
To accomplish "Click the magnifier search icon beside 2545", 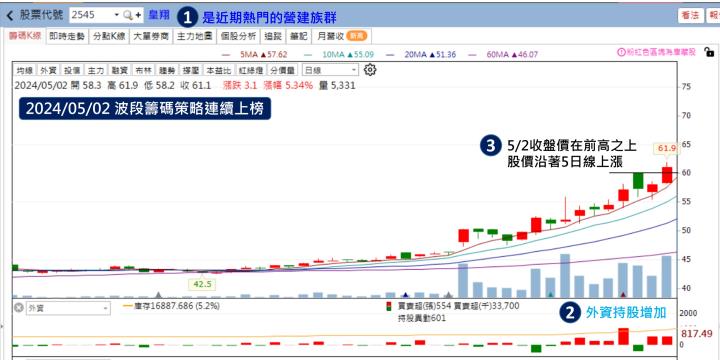I will (128, 15).
